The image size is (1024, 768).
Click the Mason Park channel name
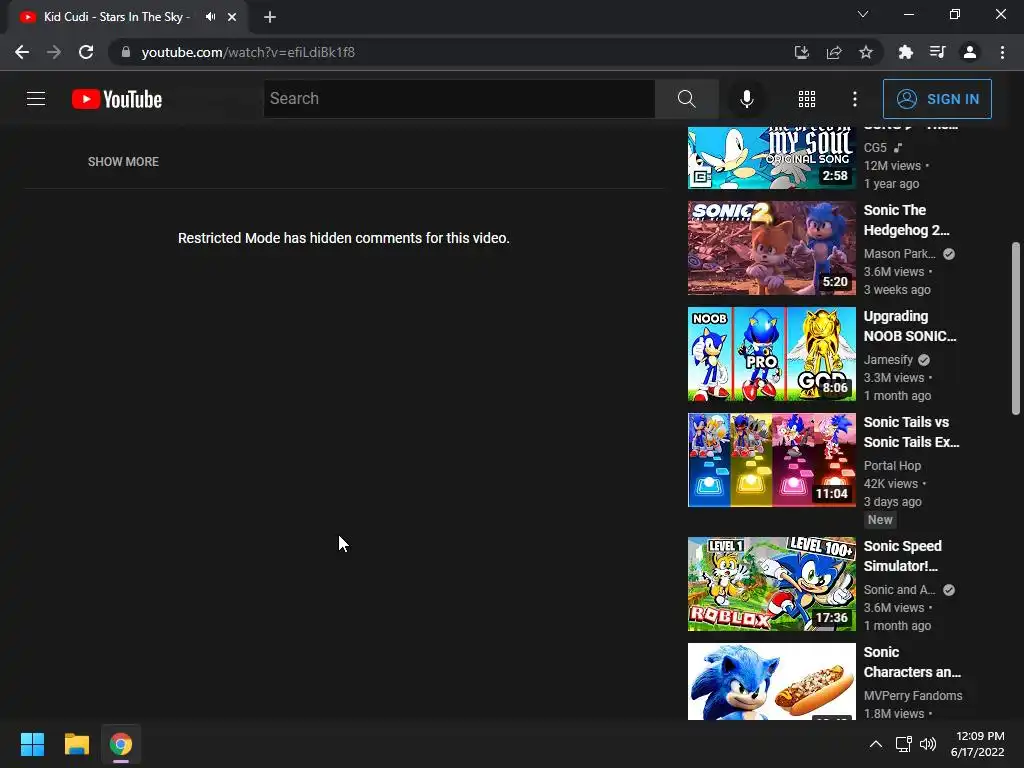[x=899, y=253]
